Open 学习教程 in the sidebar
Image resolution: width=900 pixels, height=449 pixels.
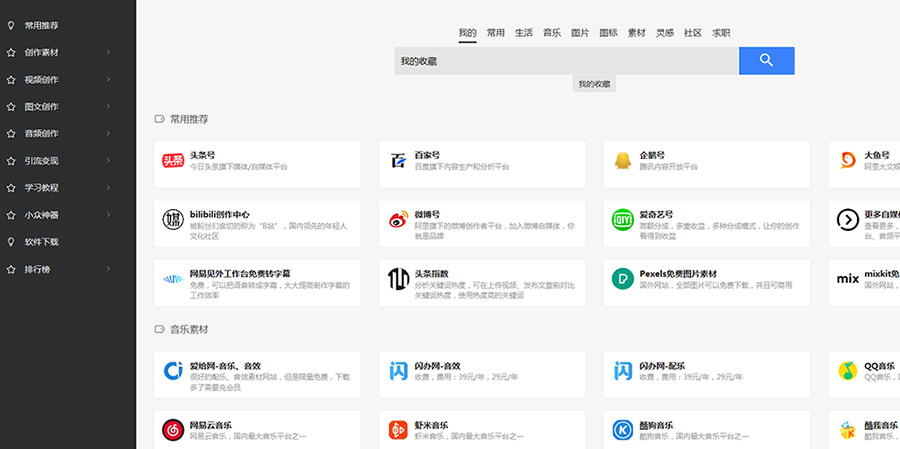41,188
